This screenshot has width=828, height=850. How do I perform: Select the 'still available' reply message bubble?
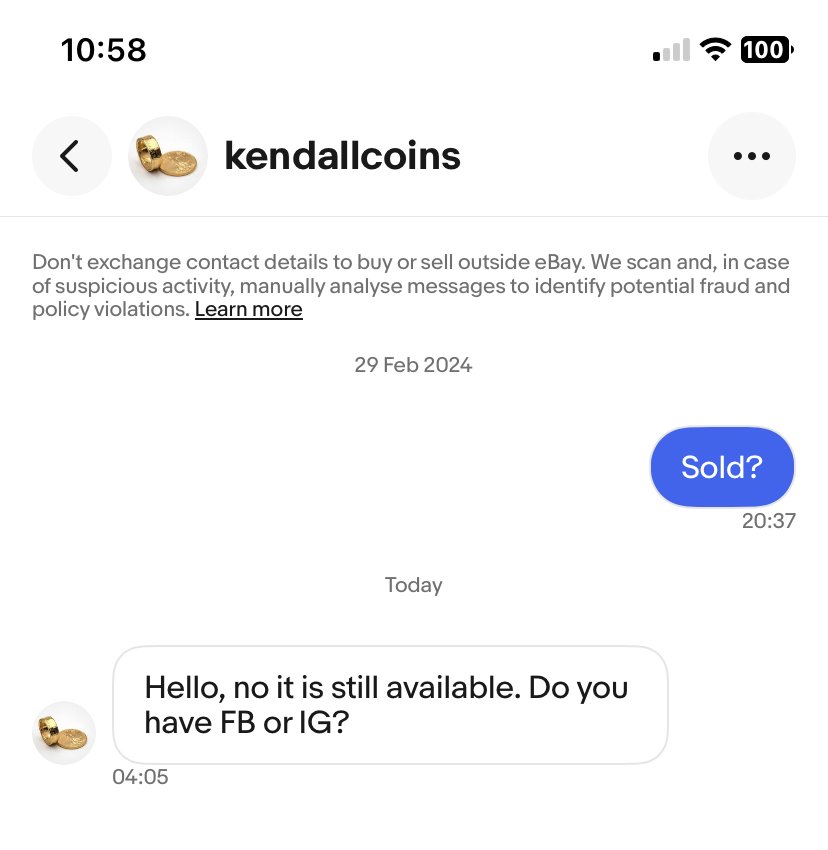coord(390,705)
